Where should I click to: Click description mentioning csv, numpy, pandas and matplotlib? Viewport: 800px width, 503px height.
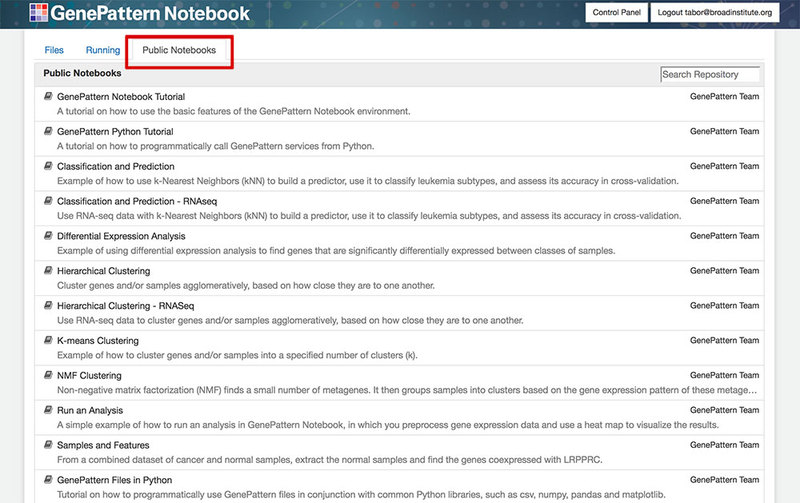[x=361, y=495]
